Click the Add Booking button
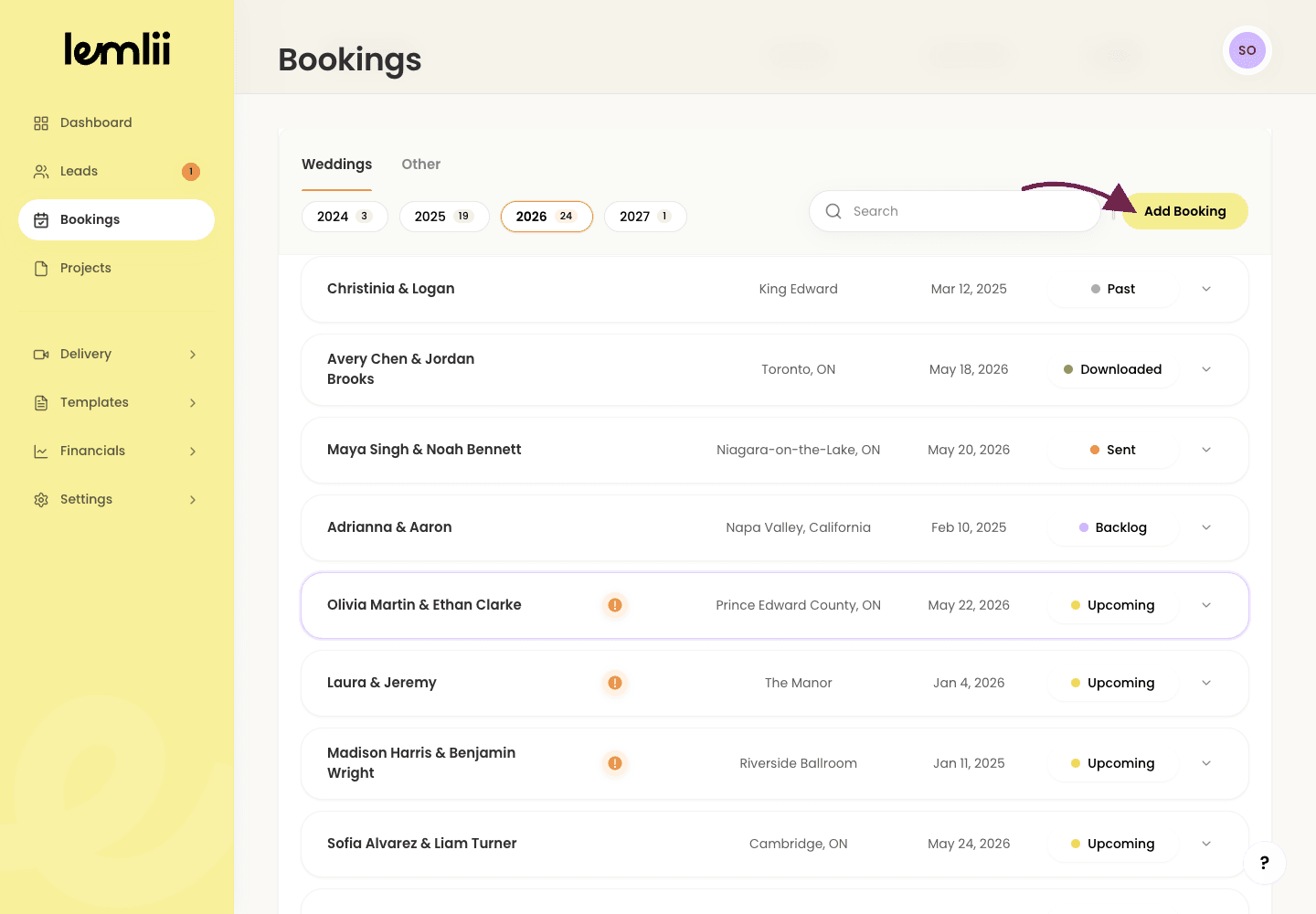Screen dimensions: 1316x914 (1185, 211)
